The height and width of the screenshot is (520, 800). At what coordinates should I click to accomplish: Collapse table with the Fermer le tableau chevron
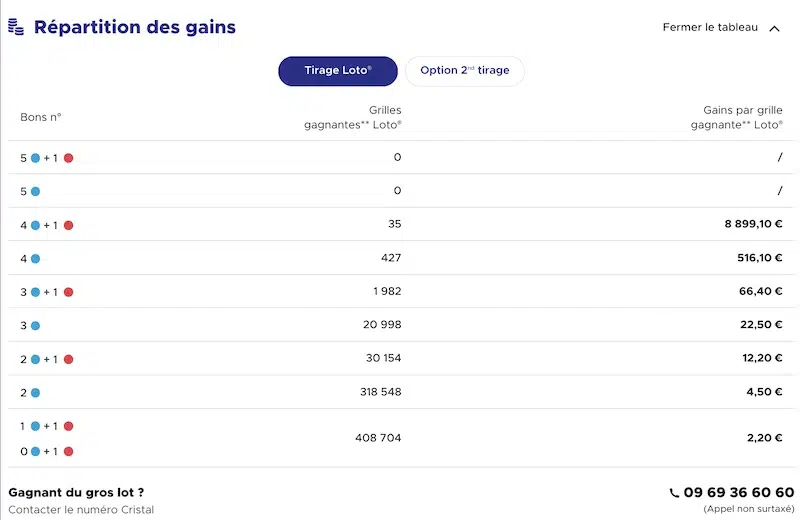[774, 29]
